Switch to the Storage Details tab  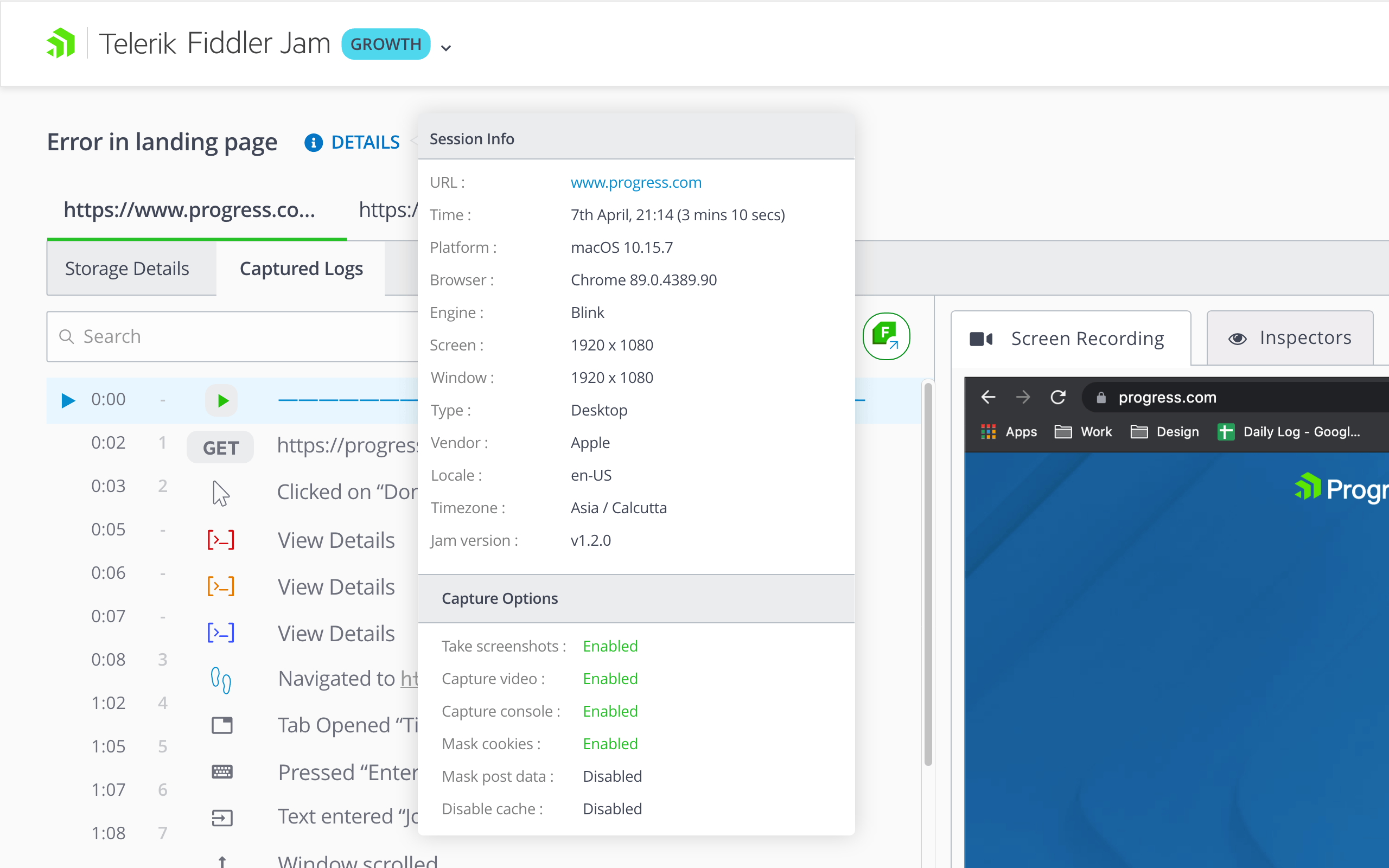pos(127,269)
